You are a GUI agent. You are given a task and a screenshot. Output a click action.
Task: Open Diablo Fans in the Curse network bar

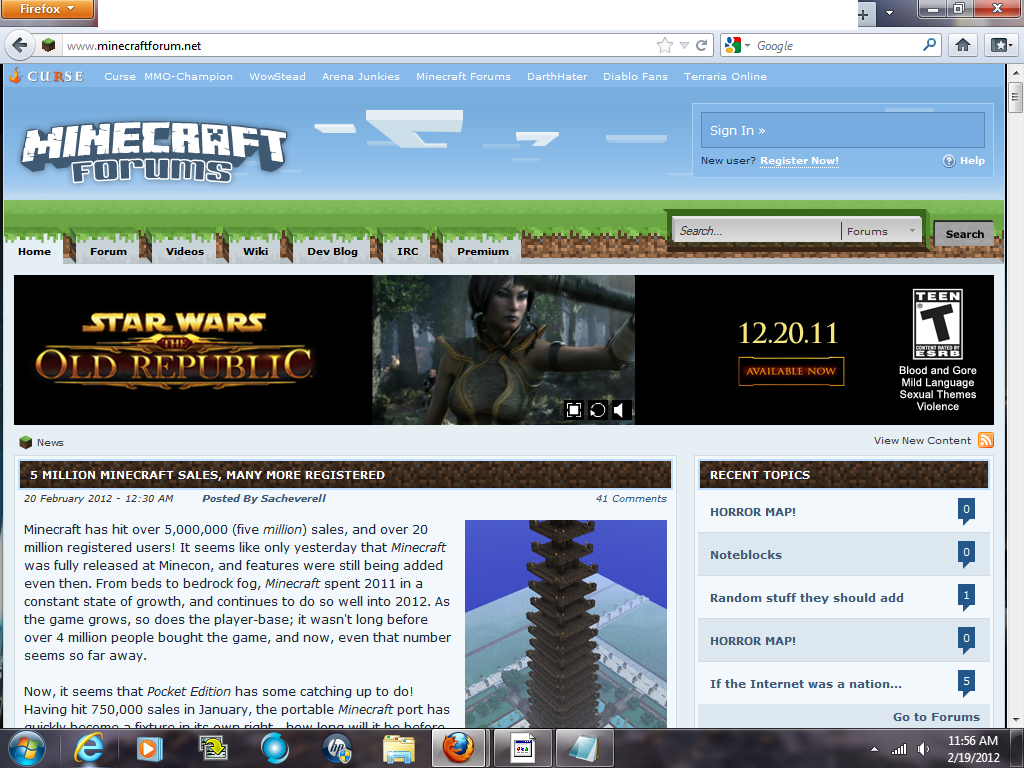point(635,76)
